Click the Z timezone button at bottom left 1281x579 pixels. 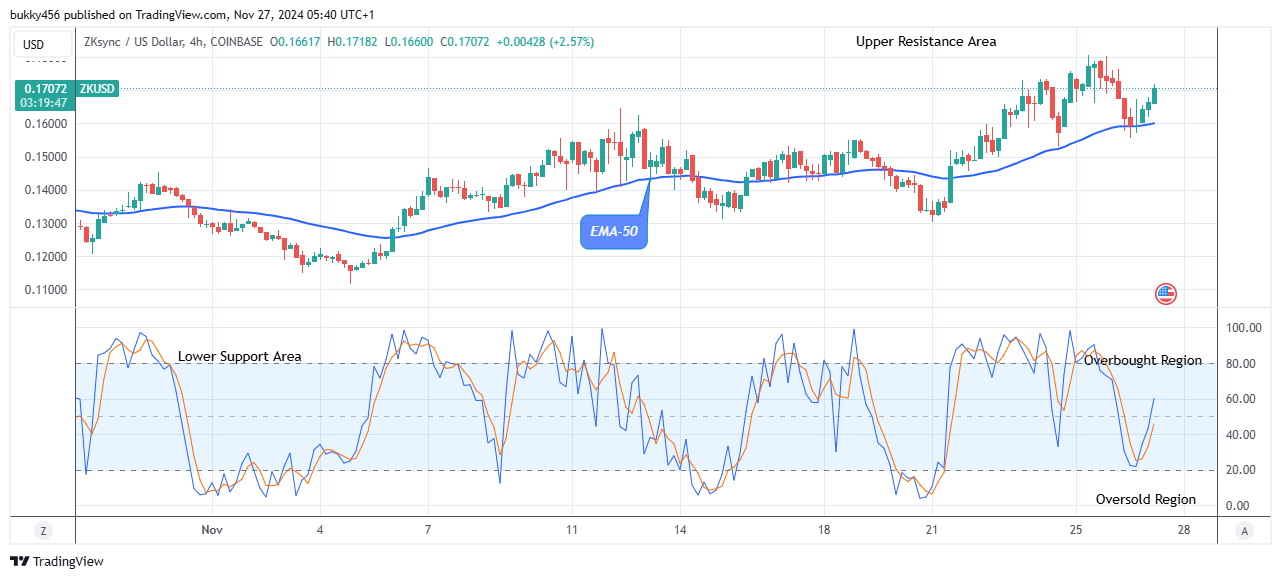coord(43,530)
